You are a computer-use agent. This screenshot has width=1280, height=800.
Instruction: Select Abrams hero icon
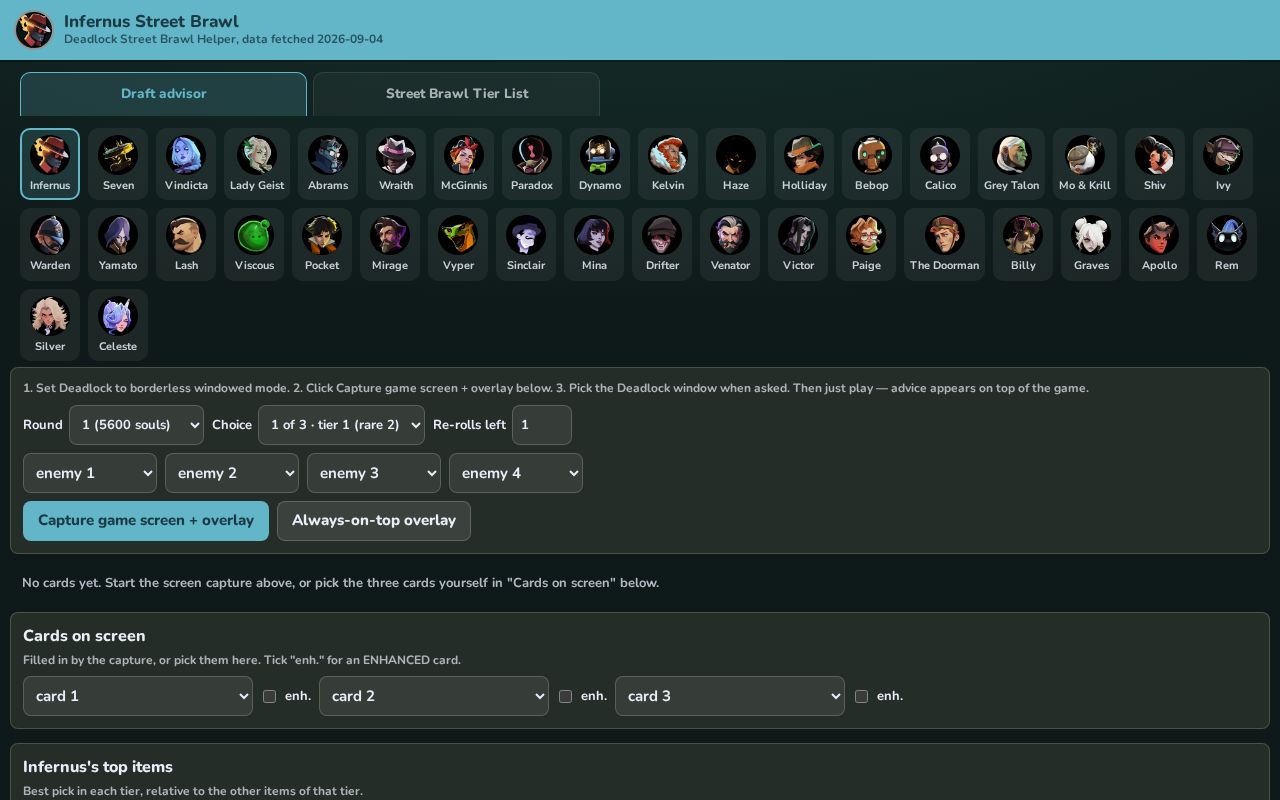pyautogui.click(x=328, y=164)
